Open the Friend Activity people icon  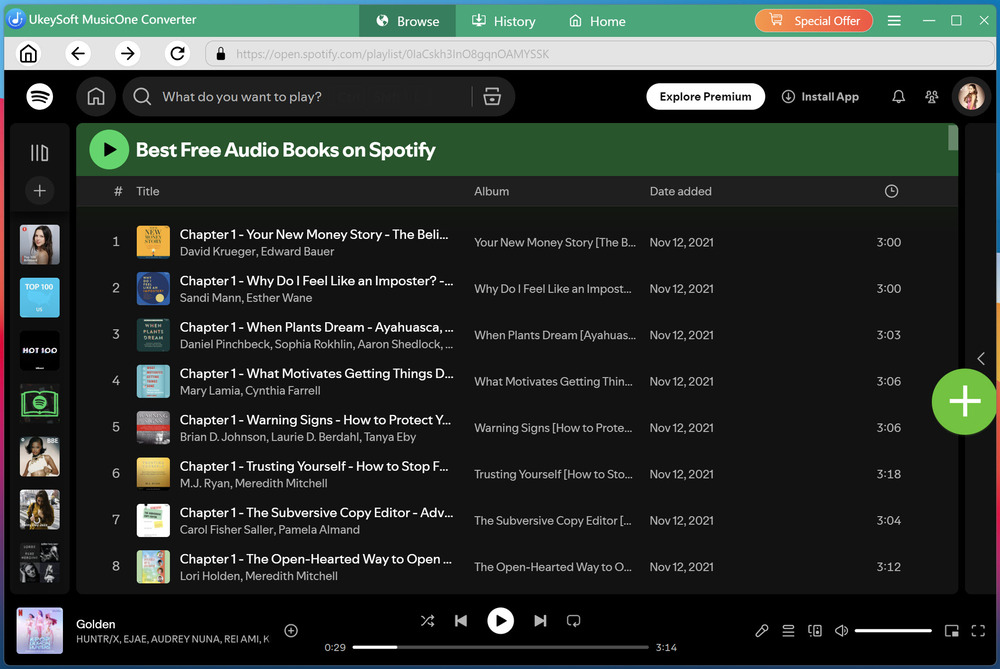(x=931, y=97)
